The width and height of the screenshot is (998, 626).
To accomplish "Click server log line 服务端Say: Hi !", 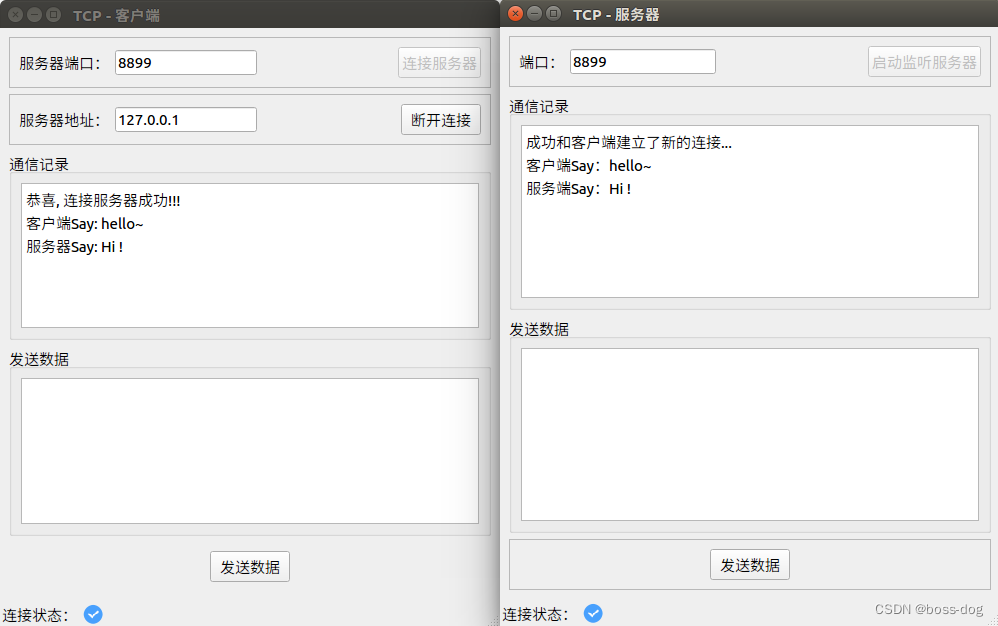I will pyautogui.click(x=579, y=189).
